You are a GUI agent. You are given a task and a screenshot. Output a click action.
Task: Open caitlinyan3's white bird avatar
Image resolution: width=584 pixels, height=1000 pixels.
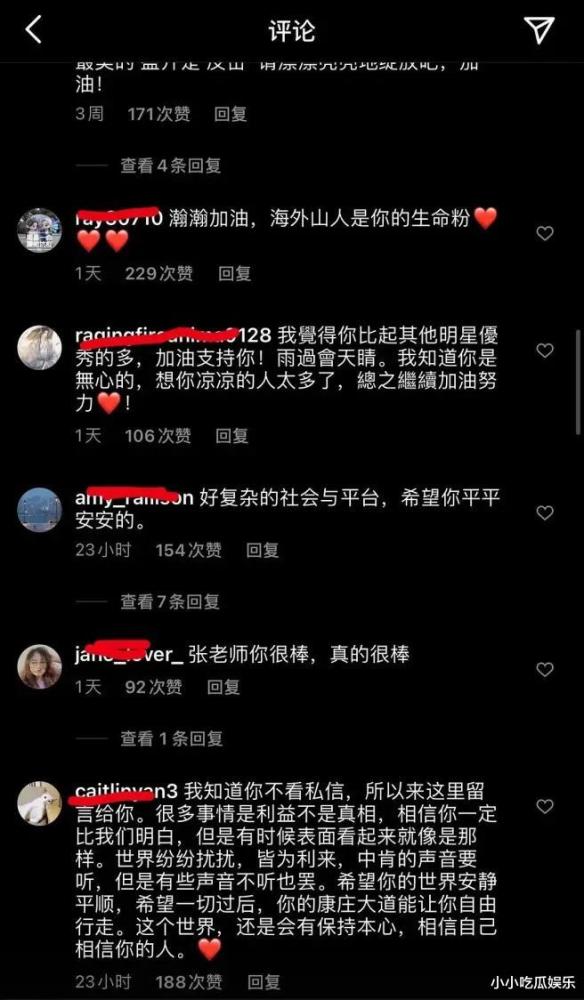pyautogui.click(x=40, y=804)
